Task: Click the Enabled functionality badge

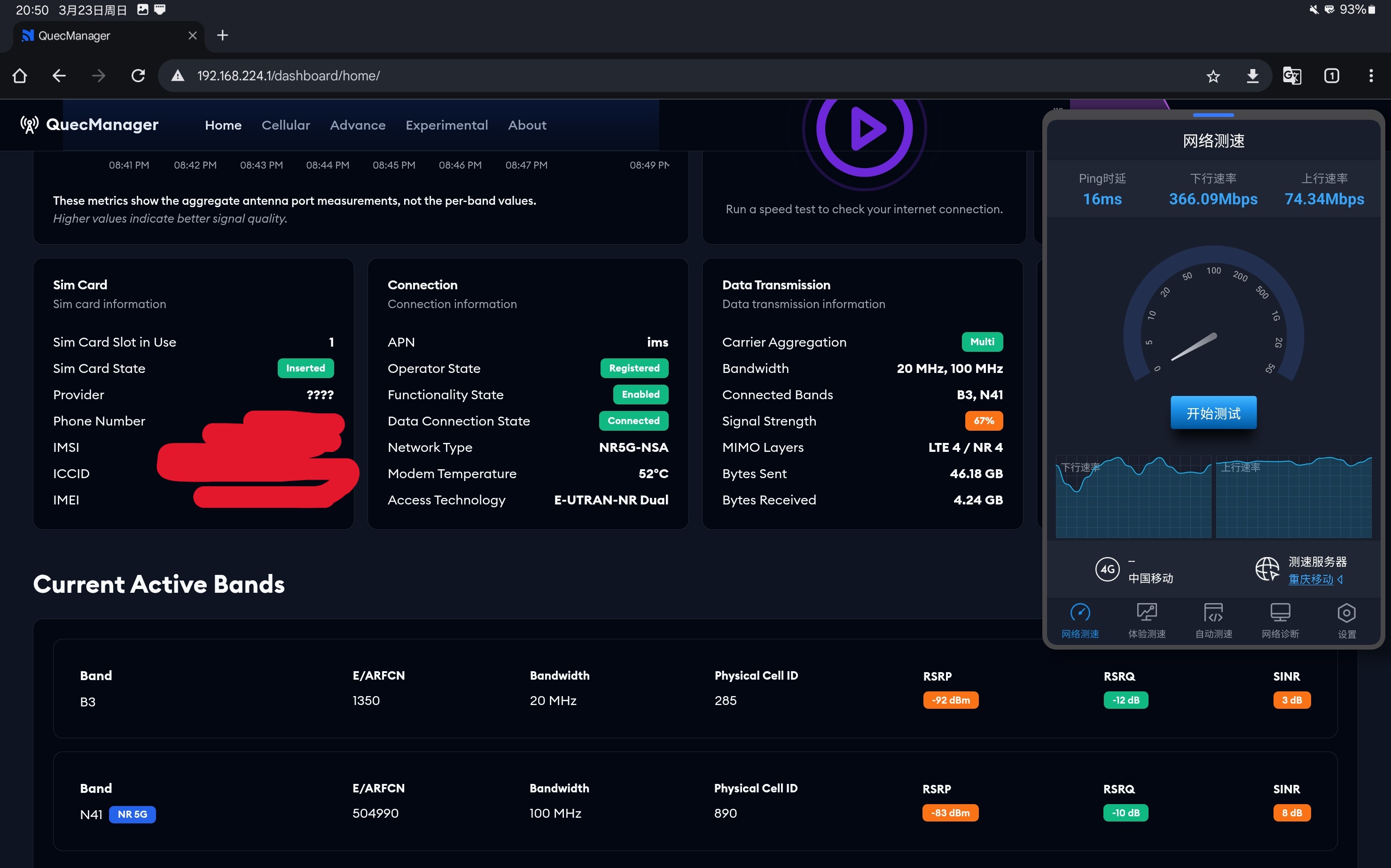Action: pyautogui.click(x=641, y=395)
